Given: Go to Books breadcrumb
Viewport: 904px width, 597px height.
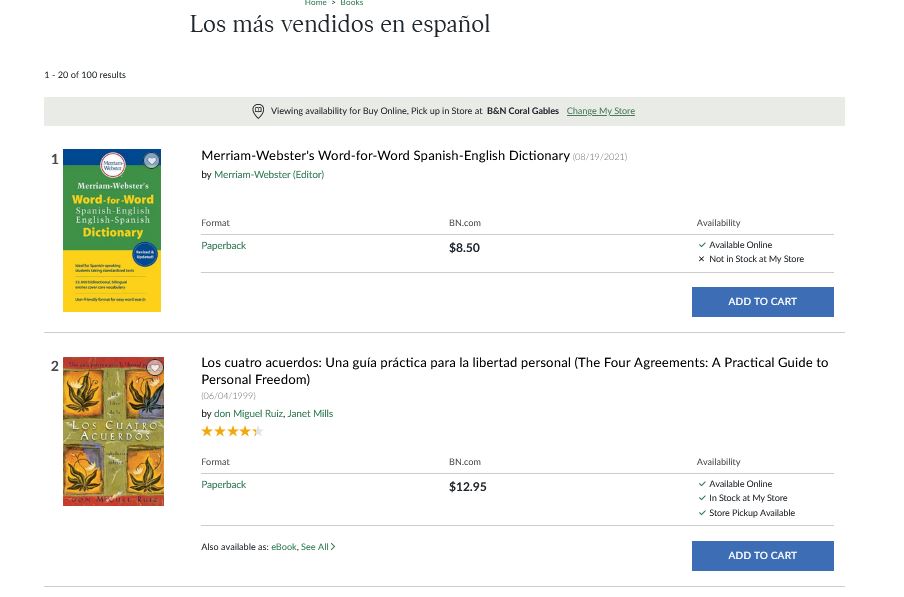Looking at the screenshot, I should [x=352, y=3].
